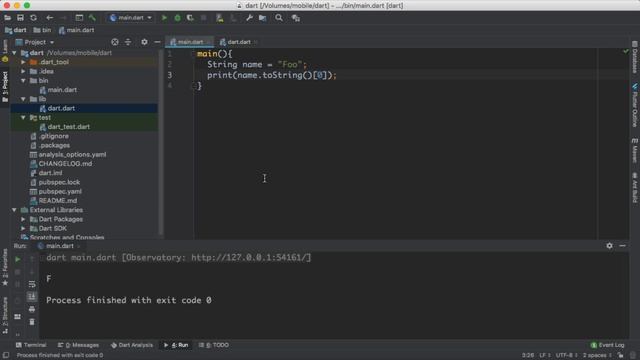Expand the .dart_tool folder

[23, 62]
